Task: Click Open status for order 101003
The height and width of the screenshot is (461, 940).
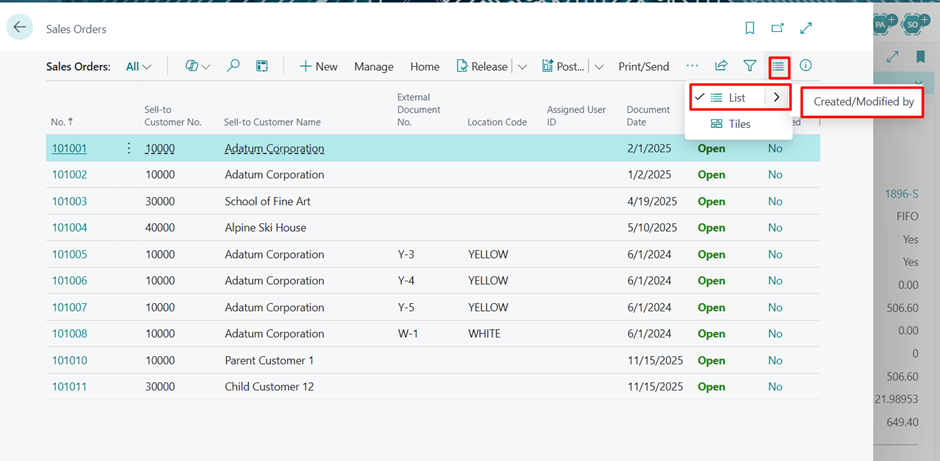Action: 711,201
